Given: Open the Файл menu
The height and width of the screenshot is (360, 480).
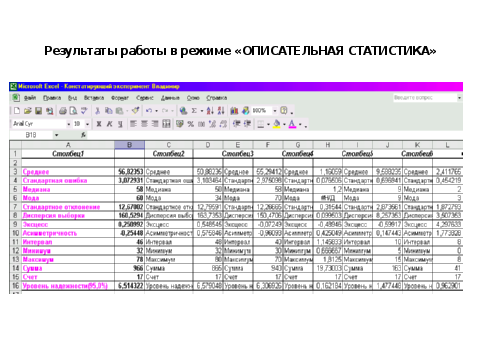Looking at the screenshot, I should click(30, 98).
